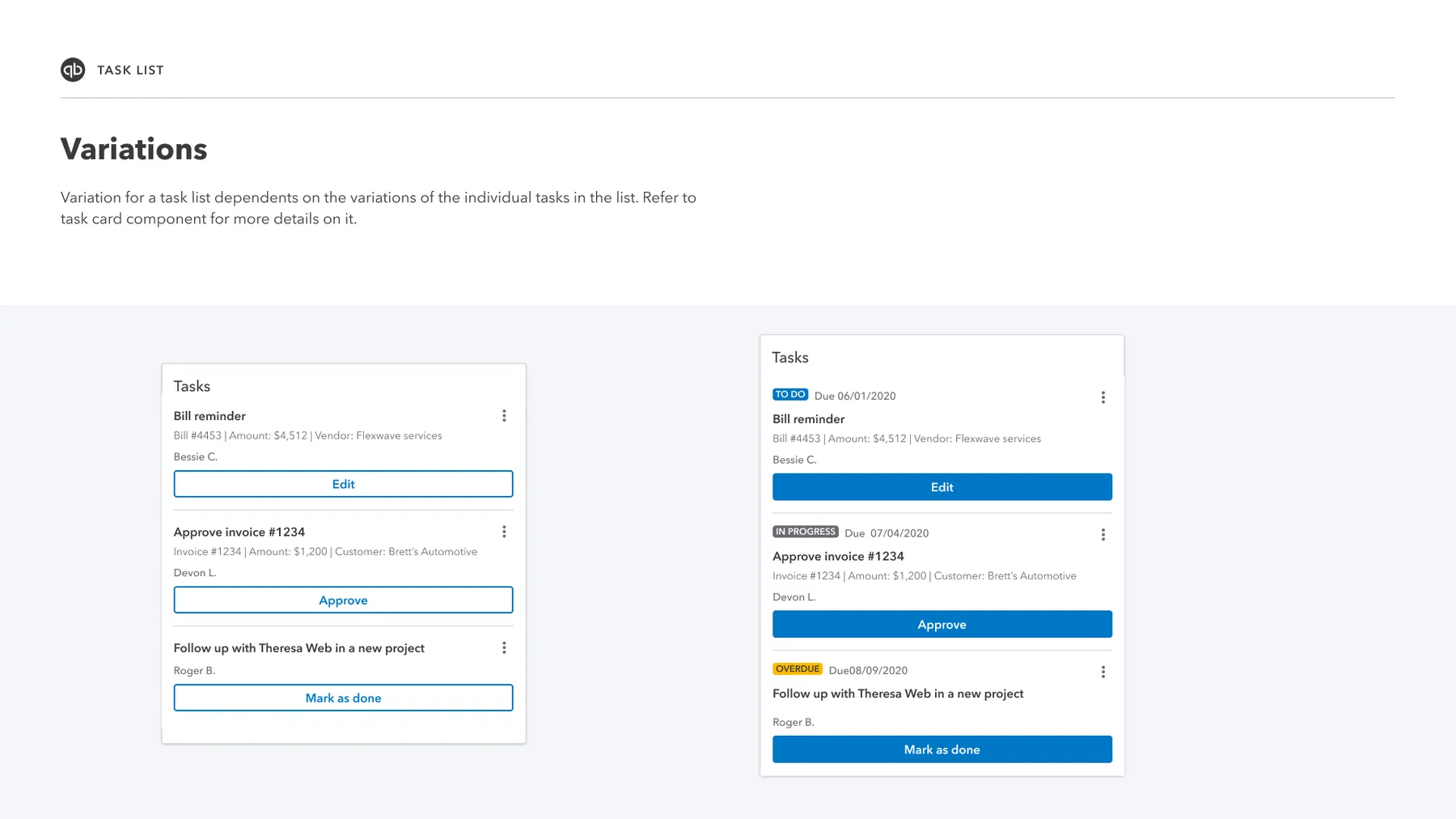Click Bessie C. assignee in right card
Viewport: 1456px width, 819px height.
(x=794, y=460)
